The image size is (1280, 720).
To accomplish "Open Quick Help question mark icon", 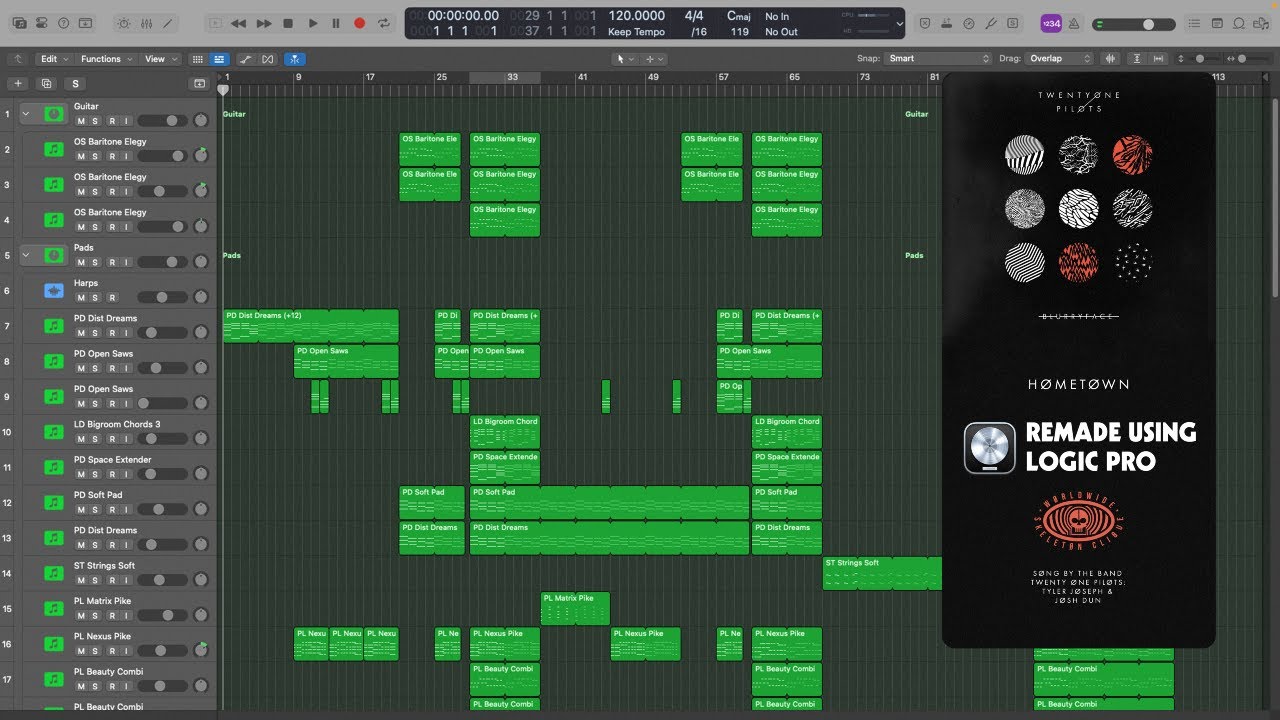I will pyautogui.click(x=65, y=23).
